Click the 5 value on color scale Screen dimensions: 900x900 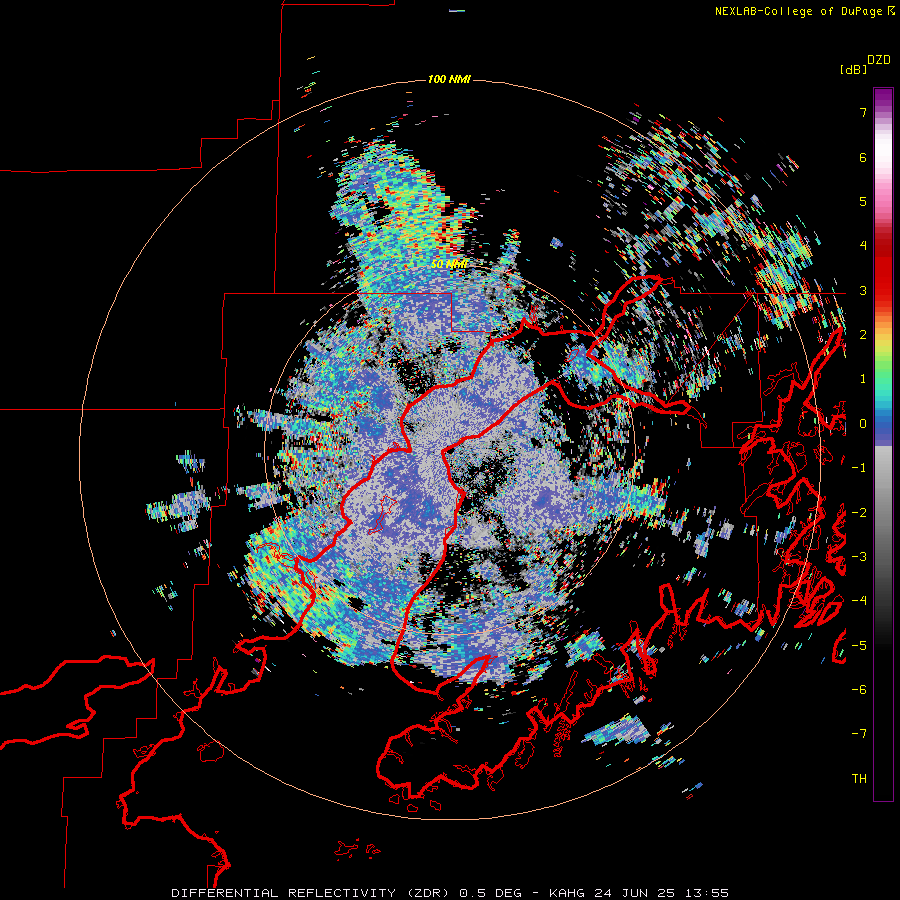click(863, 201)
